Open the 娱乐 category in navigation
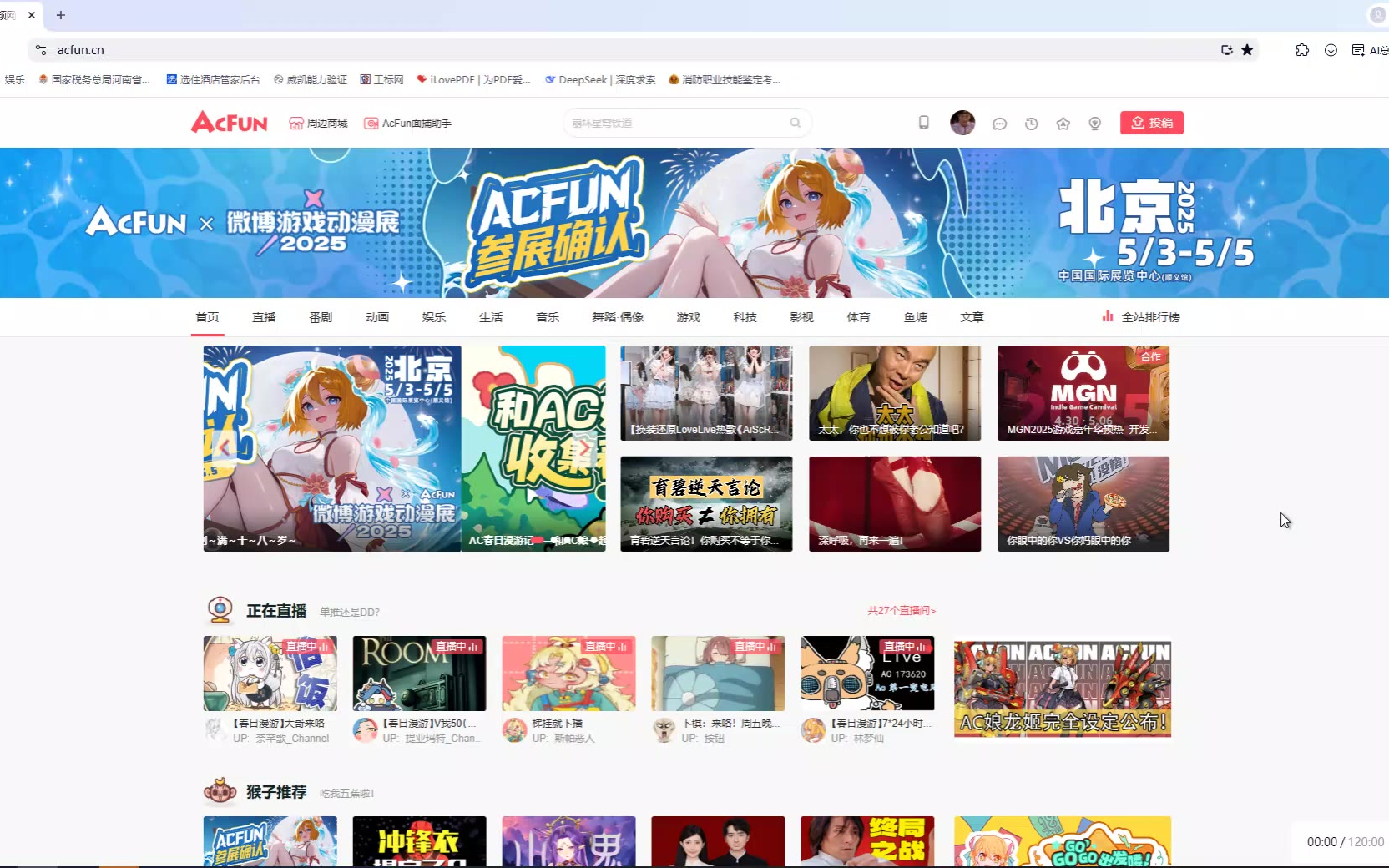This screenshot has width=1389, height=868. click(434, 317)
